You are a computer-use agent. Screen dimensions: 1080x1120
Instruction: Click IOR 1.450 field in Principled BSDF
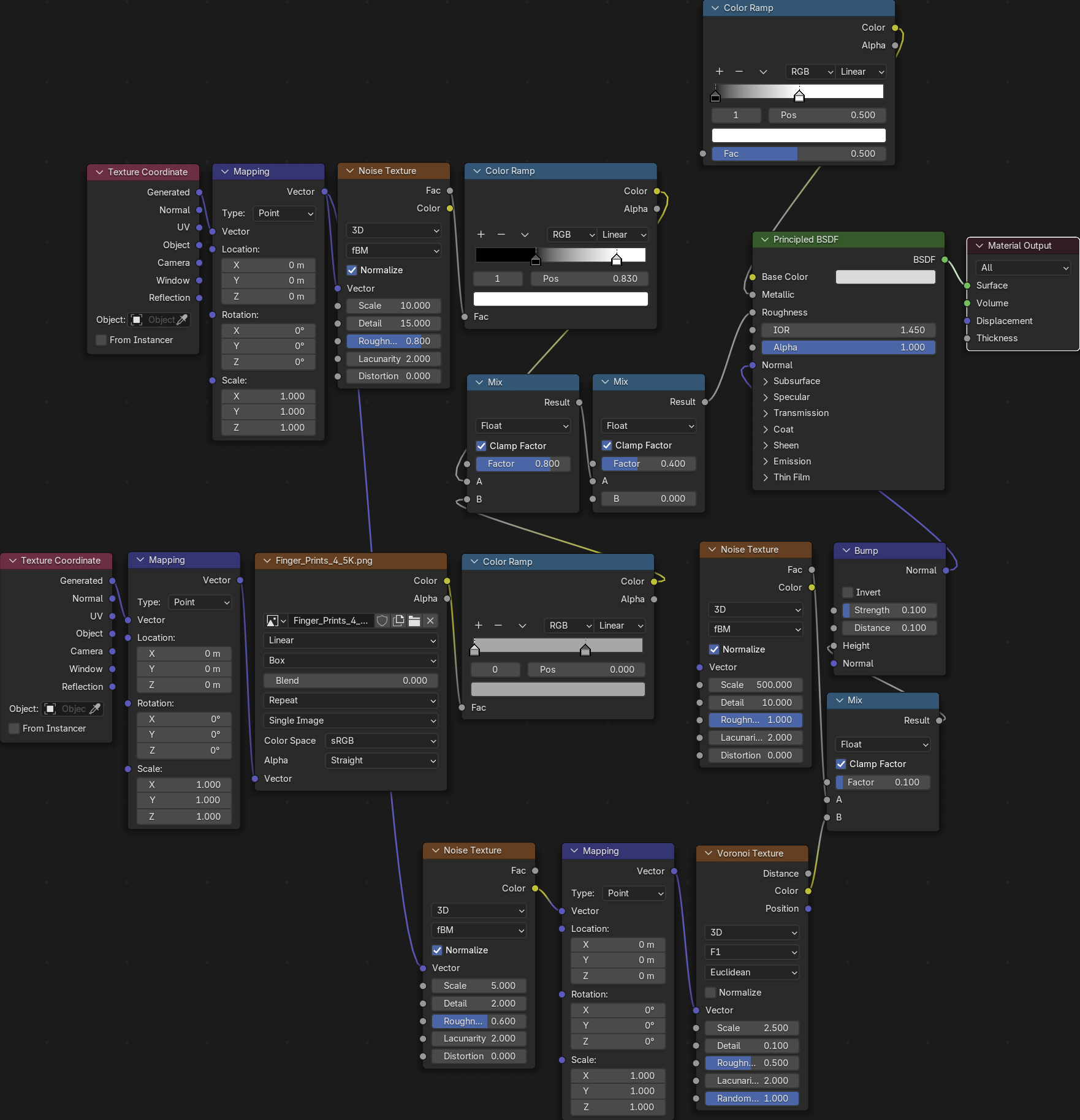(849, 330)
